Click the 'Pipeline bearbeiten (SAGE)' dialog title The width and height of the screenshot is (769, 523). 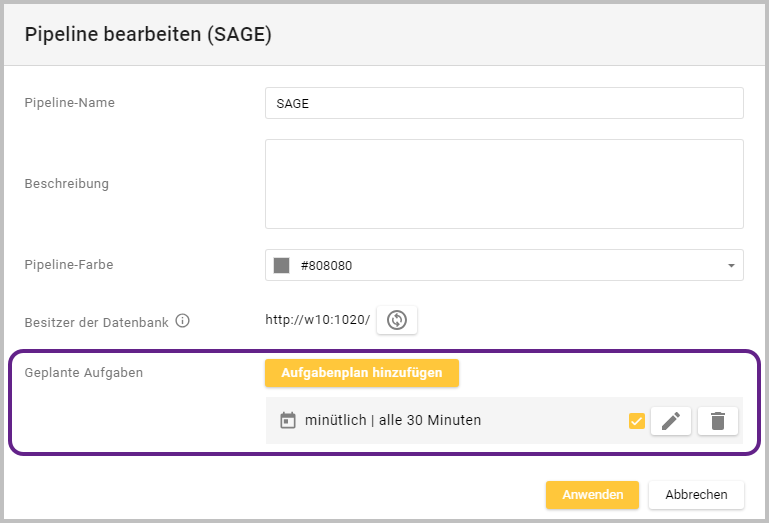click(x=148, y=35)
